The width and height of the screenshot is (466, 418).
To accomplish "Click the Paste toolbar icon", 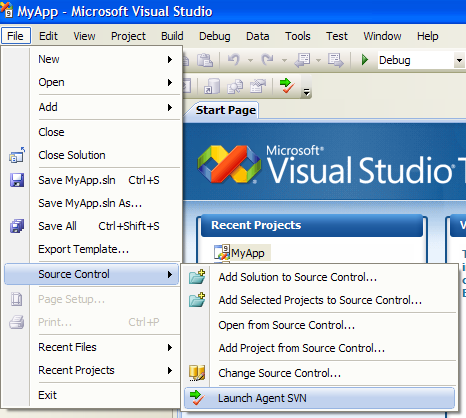I will [x=205, y=60].
